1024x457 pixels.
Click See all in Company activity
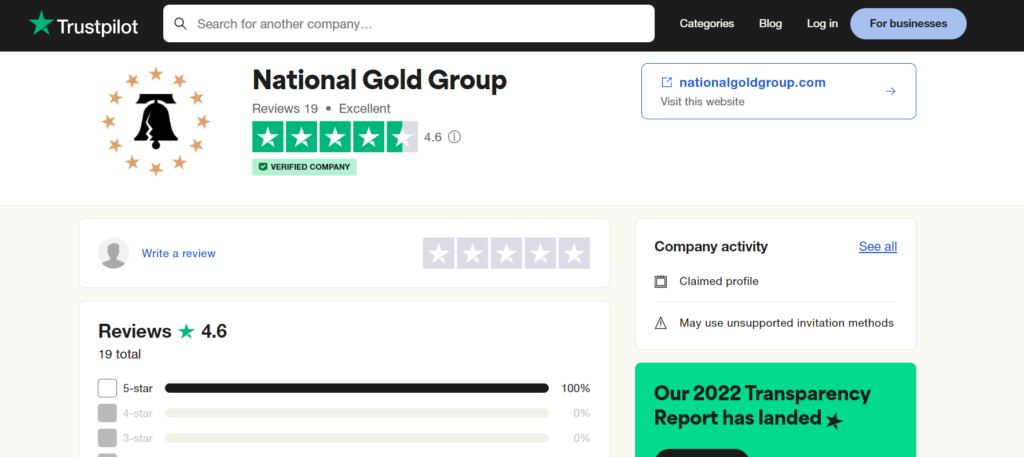878,247
